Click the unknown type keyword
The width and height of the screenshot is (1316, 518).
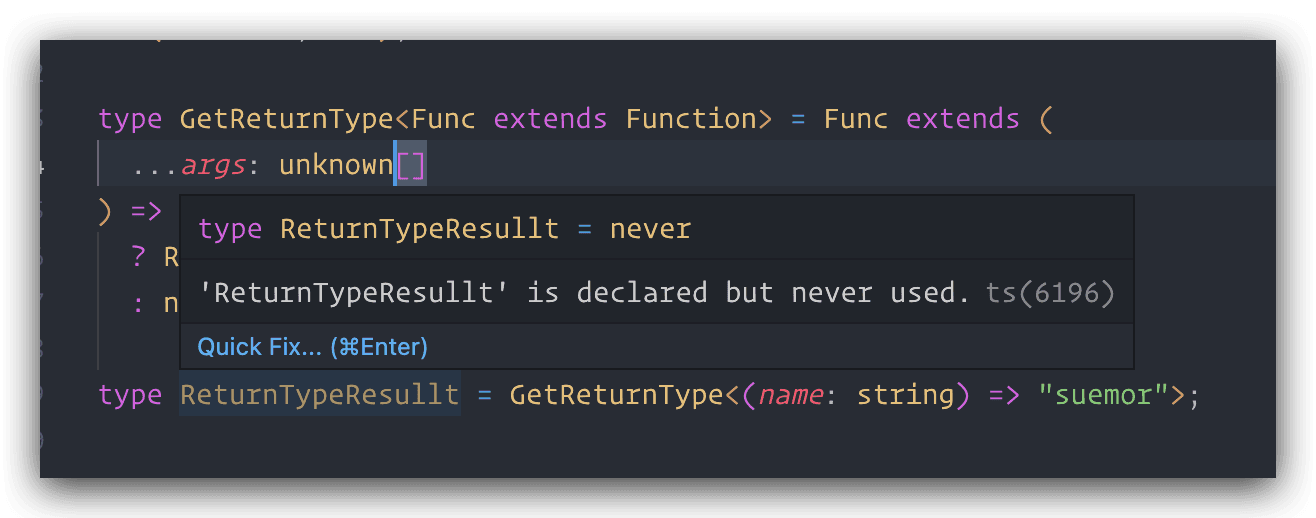pos(335,166)
